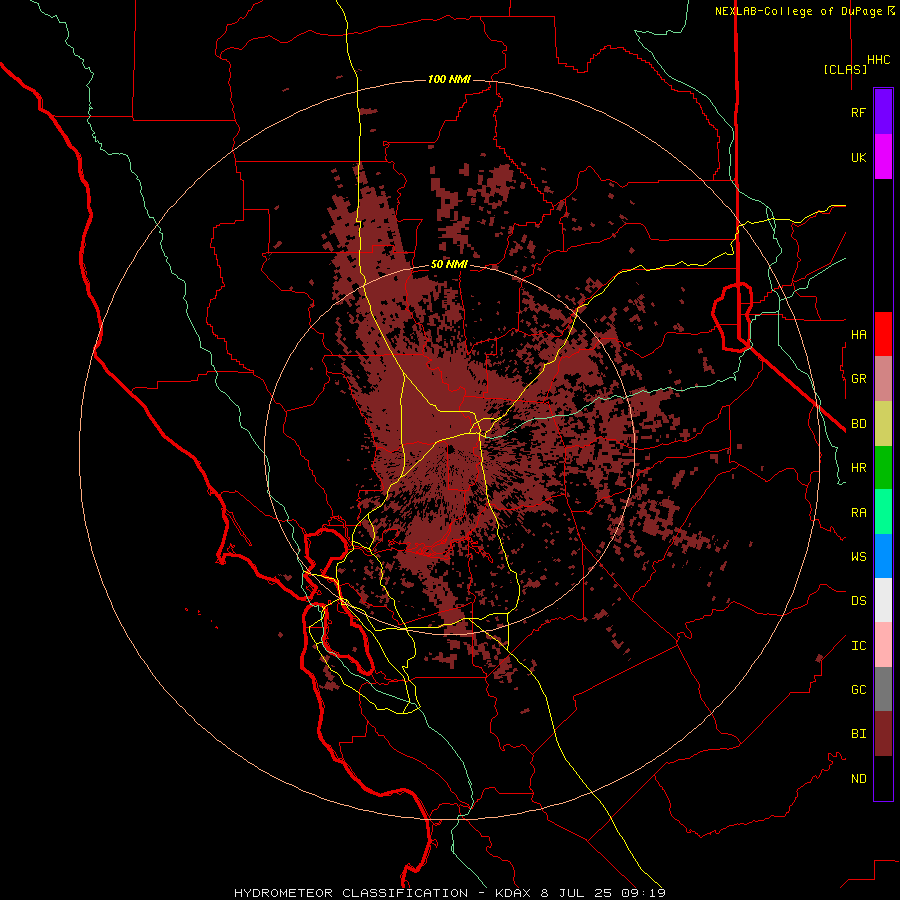Click the BI legend label
This screenshot has width=900, height=900.
coord(859,734)
